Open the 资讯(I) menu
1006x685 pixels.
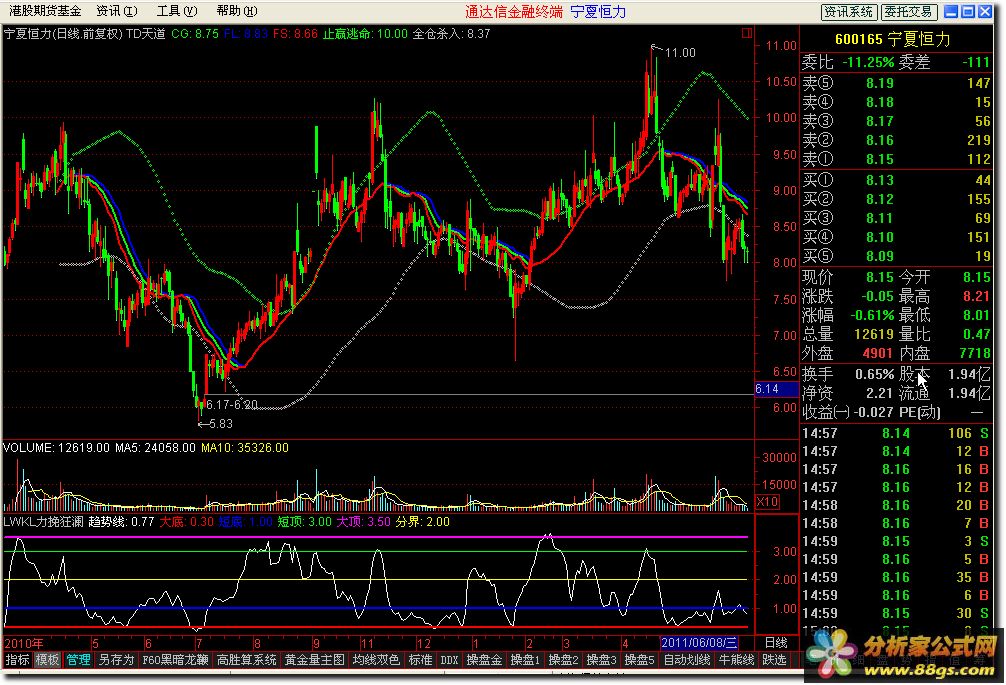pyautogui.click(x=117, y=11)
